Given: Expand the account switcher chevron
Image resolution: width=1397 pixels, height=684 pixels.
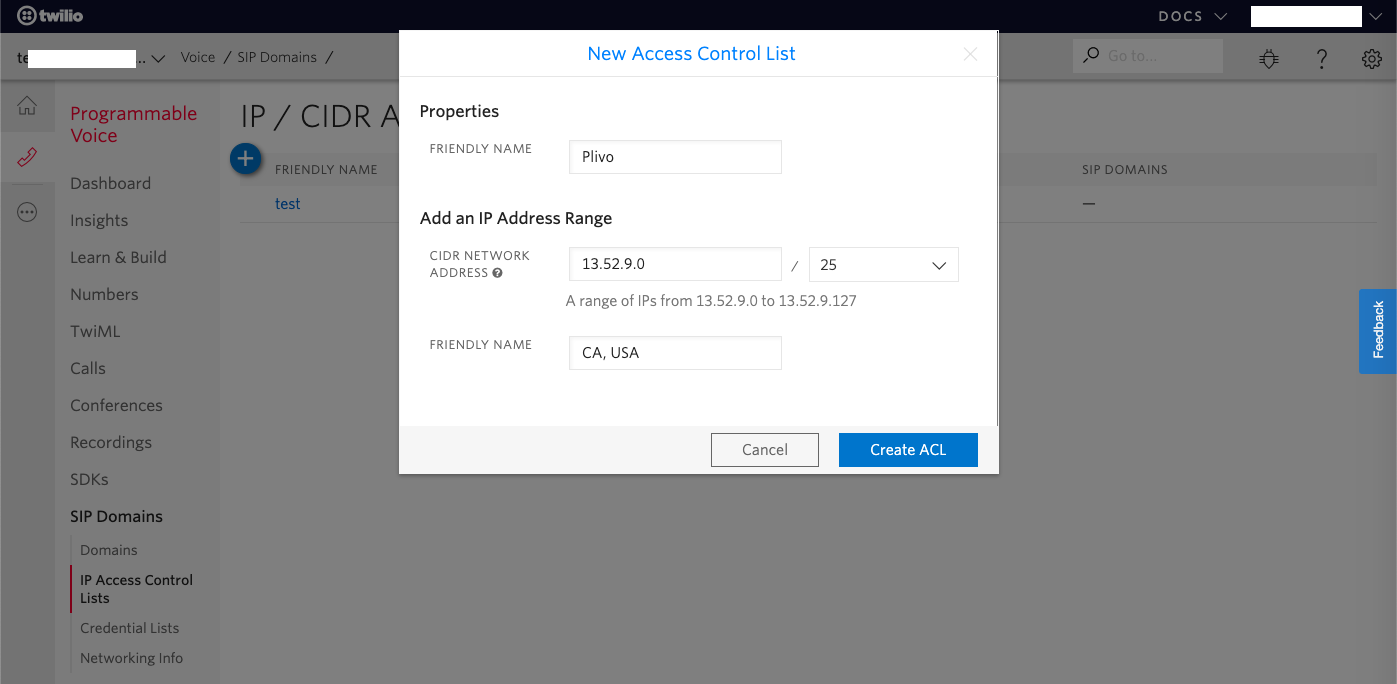Looking at the screenshot, I should tap(158, 58).
